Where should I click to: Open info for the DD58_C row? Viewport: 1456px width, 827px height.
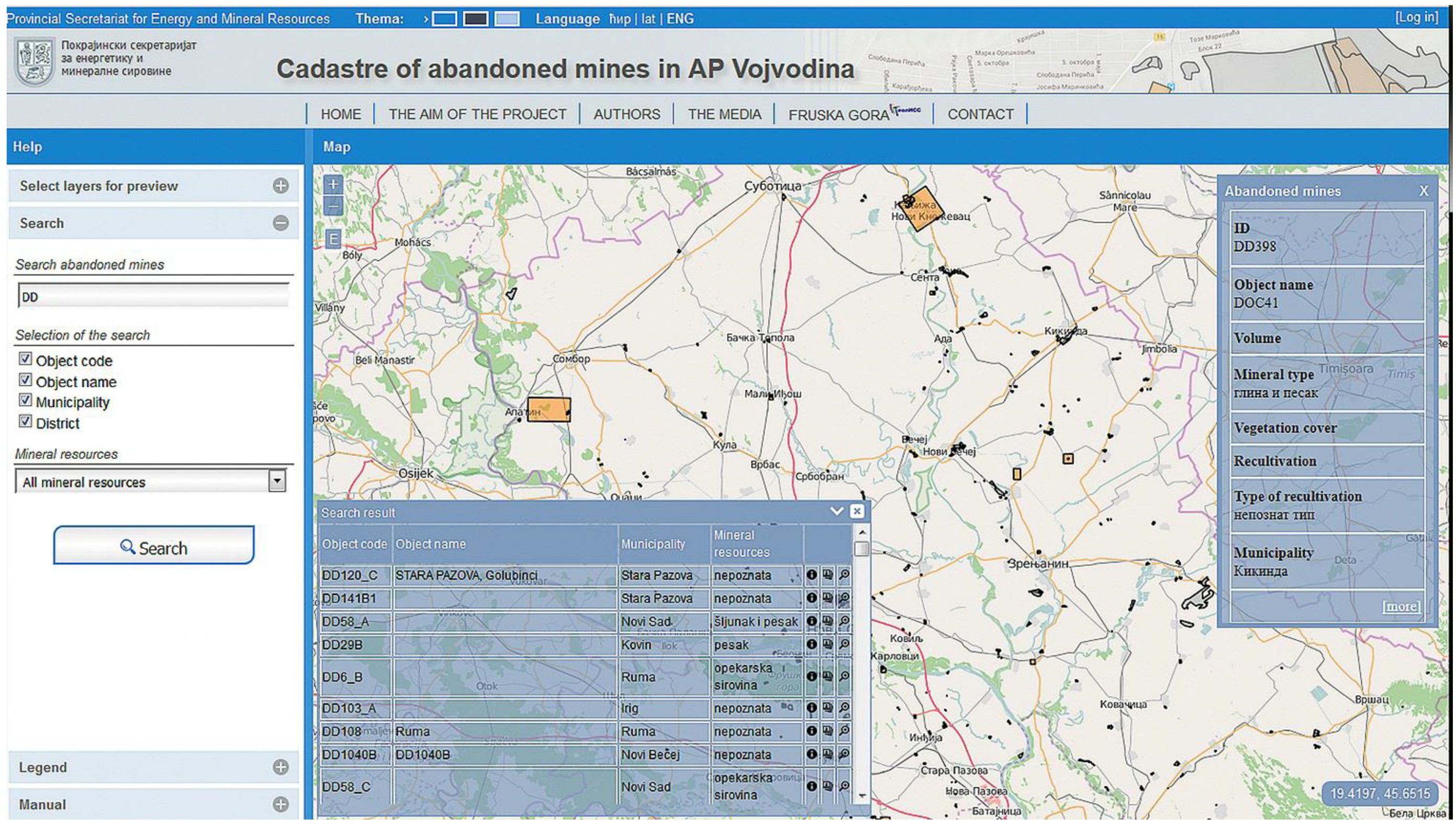pyautogui.click(x=811, y=786)
